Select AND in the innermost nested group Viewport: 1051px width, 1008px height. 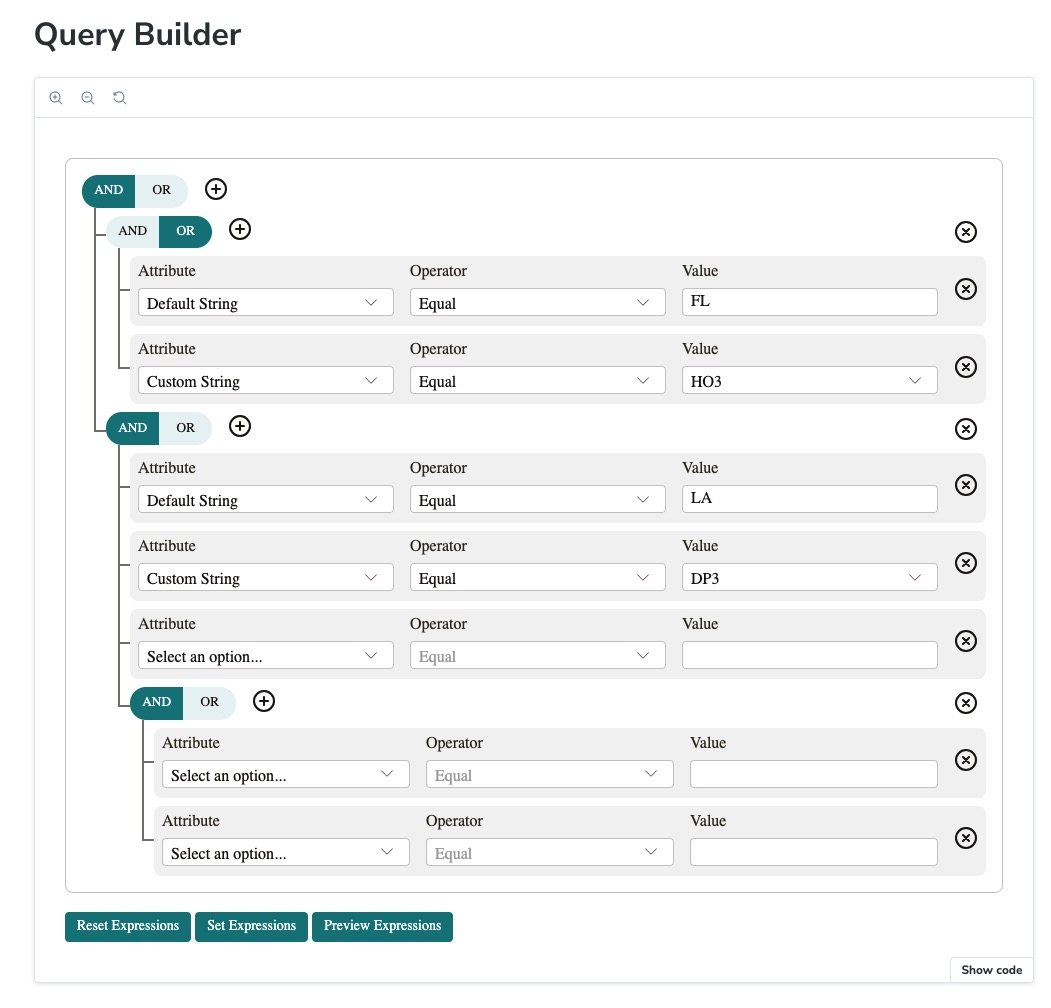[157, 702]
